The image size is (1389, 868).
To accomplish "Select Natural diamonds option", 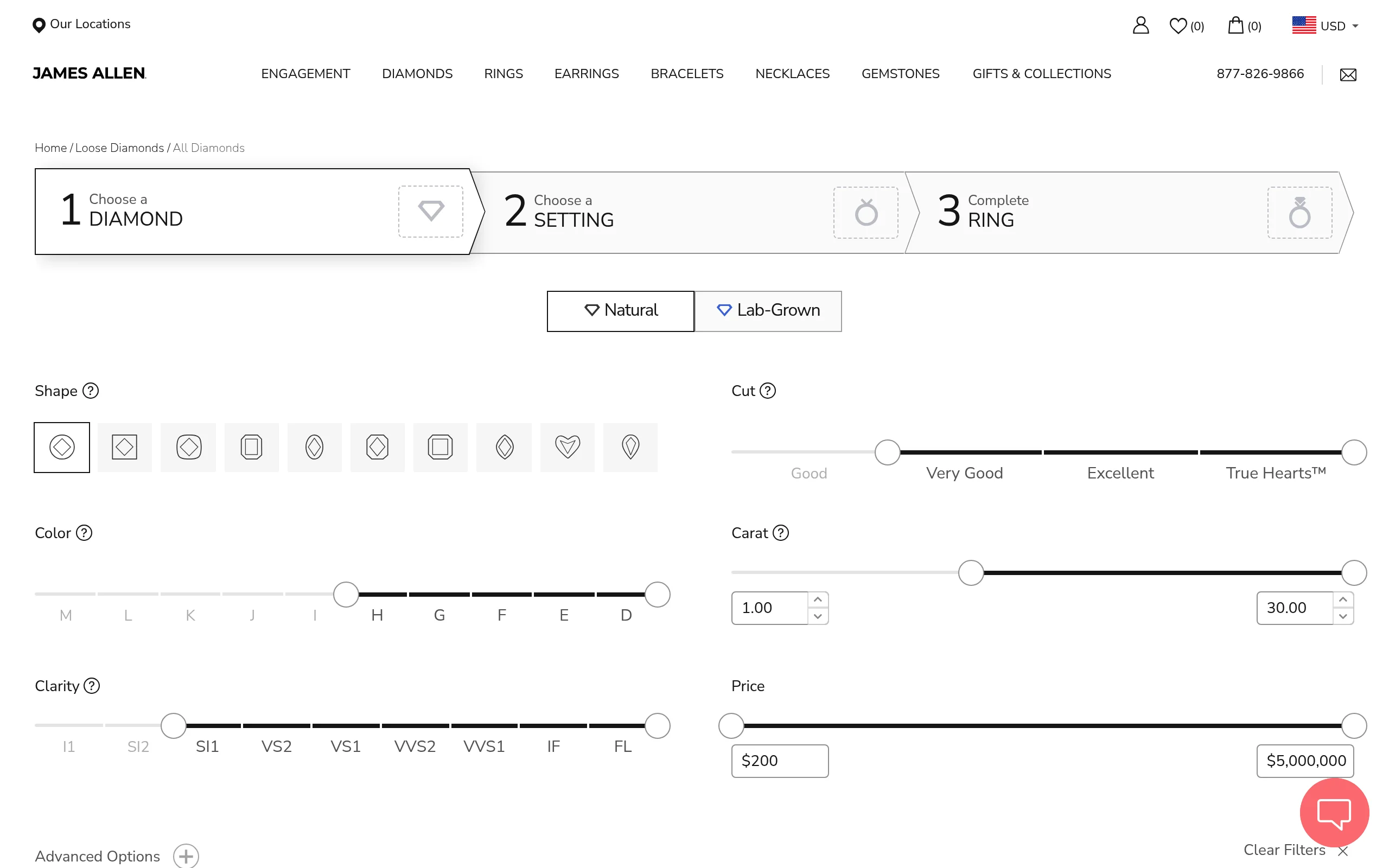I will point(621,310).
